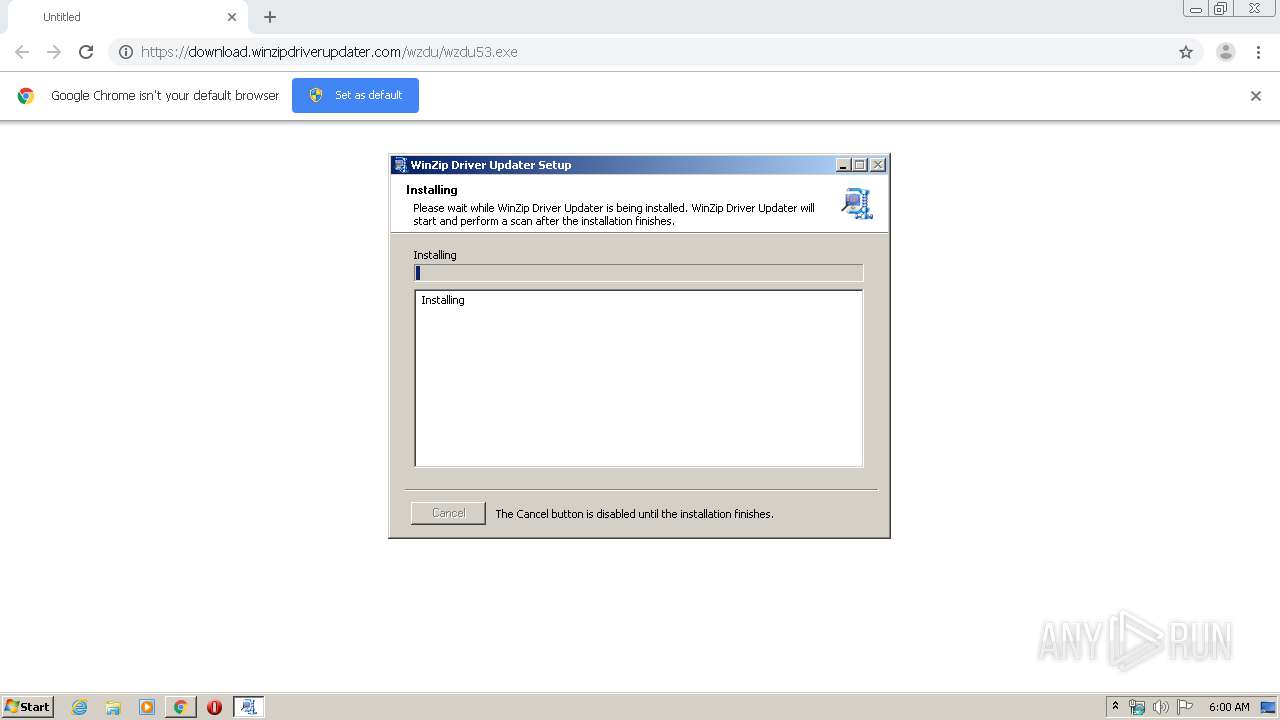This screenshot has height=720, width=1280.
Task: Bookmark this page with the star icon
Action: click(1186, 52)
